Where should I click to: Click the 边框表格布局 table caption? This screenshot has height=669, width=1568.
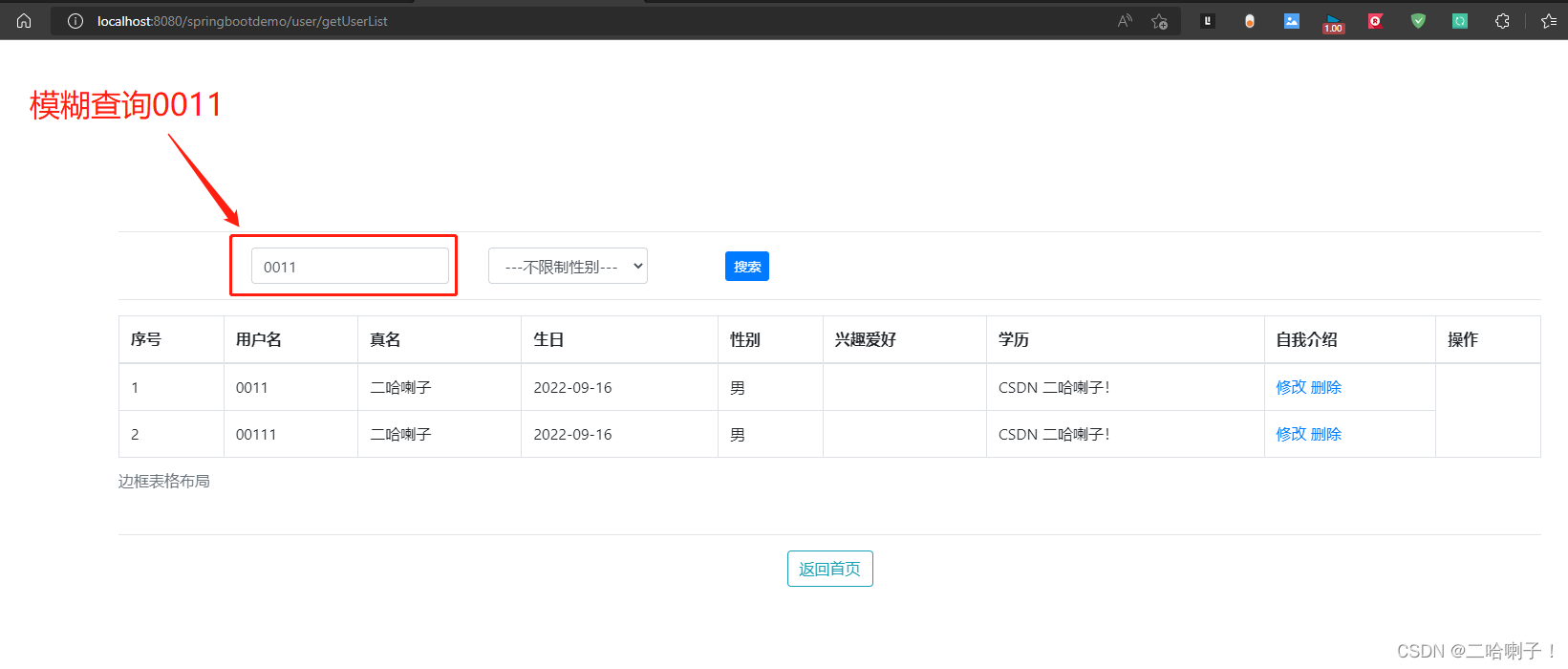(164, 481)
